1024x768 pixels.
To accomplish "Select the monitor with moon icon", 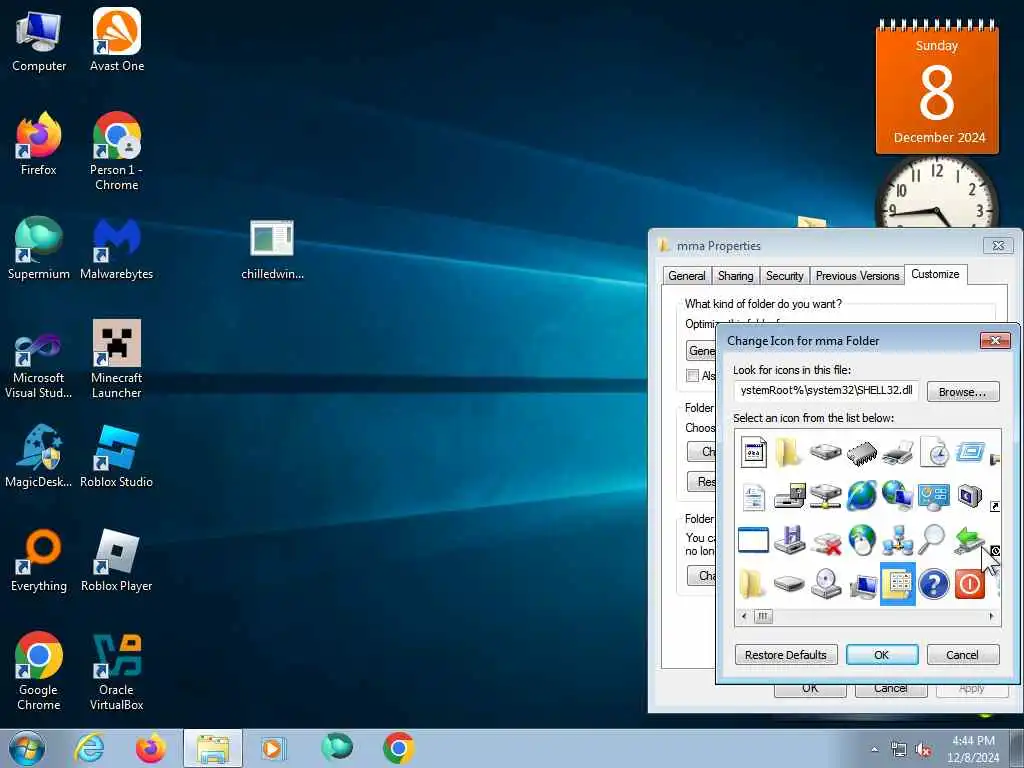I will [970, 496].
